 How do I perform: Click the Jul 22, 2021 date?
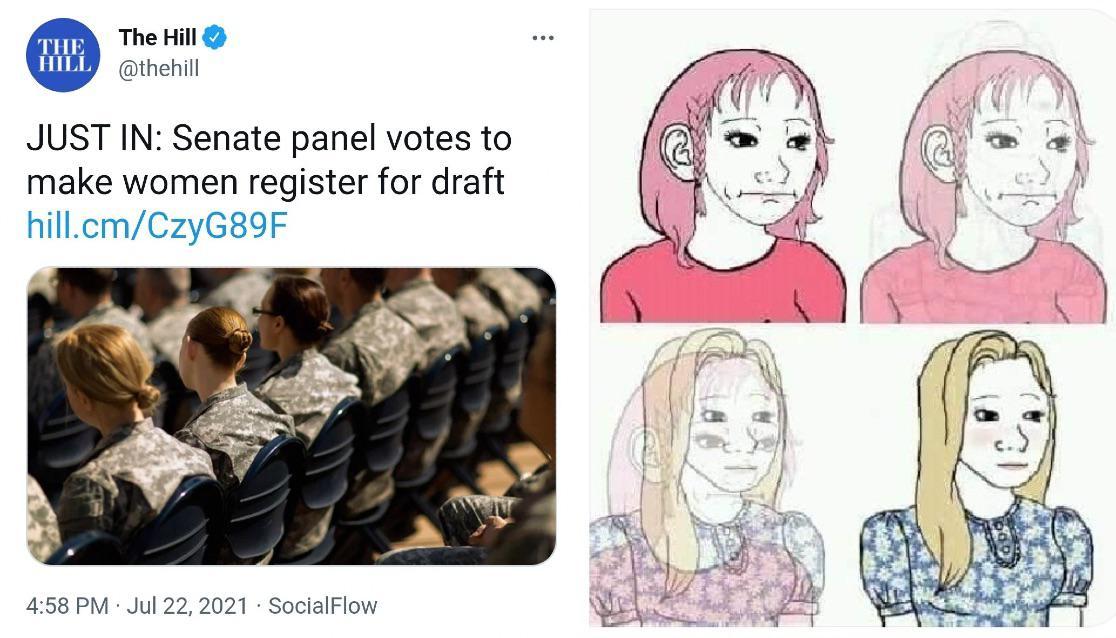[x=187, y=605]
